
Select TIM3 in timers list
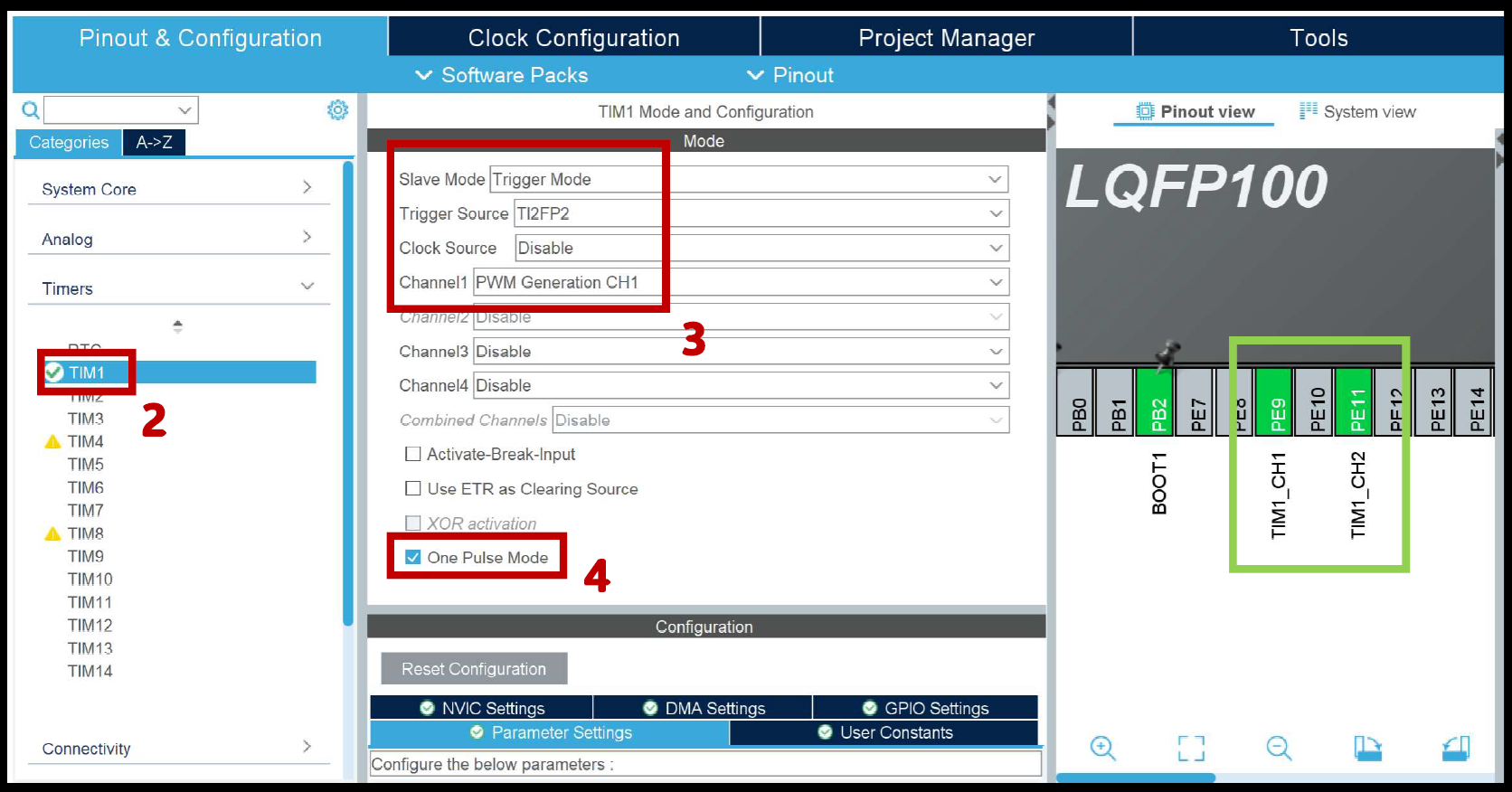pos(86,419)
